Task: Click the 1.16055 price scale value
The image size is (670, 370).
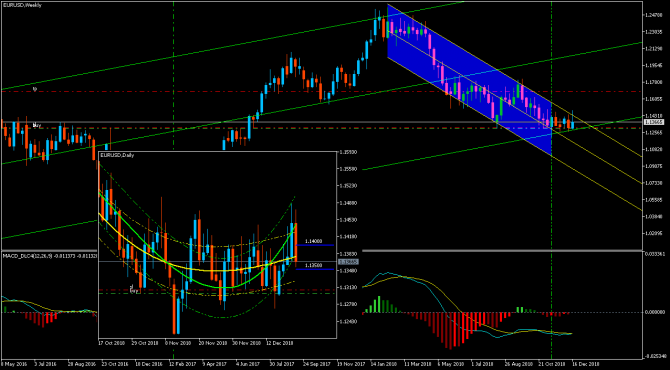Action: (x=653, y=99)
